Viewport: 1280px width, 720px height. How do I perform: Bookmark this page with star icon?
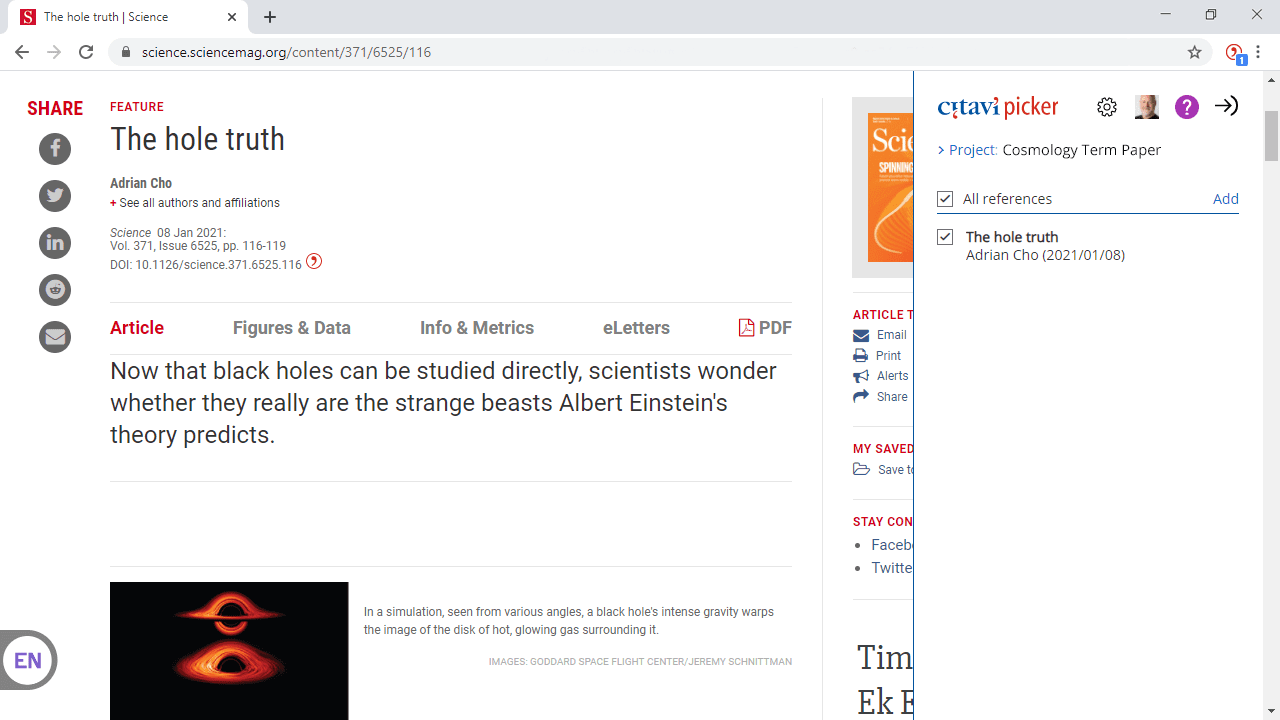(x=1194, y=52)
